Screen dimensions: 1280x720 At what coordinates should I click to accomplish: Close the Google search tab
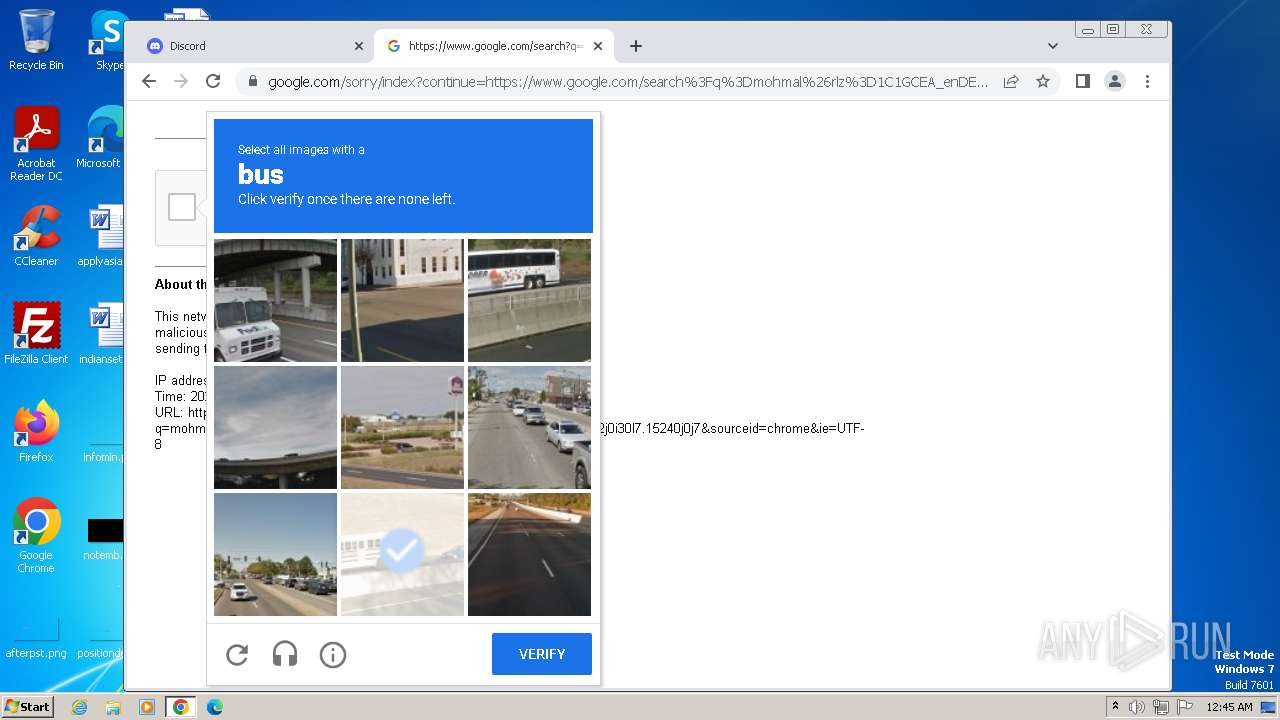click(x=598, y=46)
